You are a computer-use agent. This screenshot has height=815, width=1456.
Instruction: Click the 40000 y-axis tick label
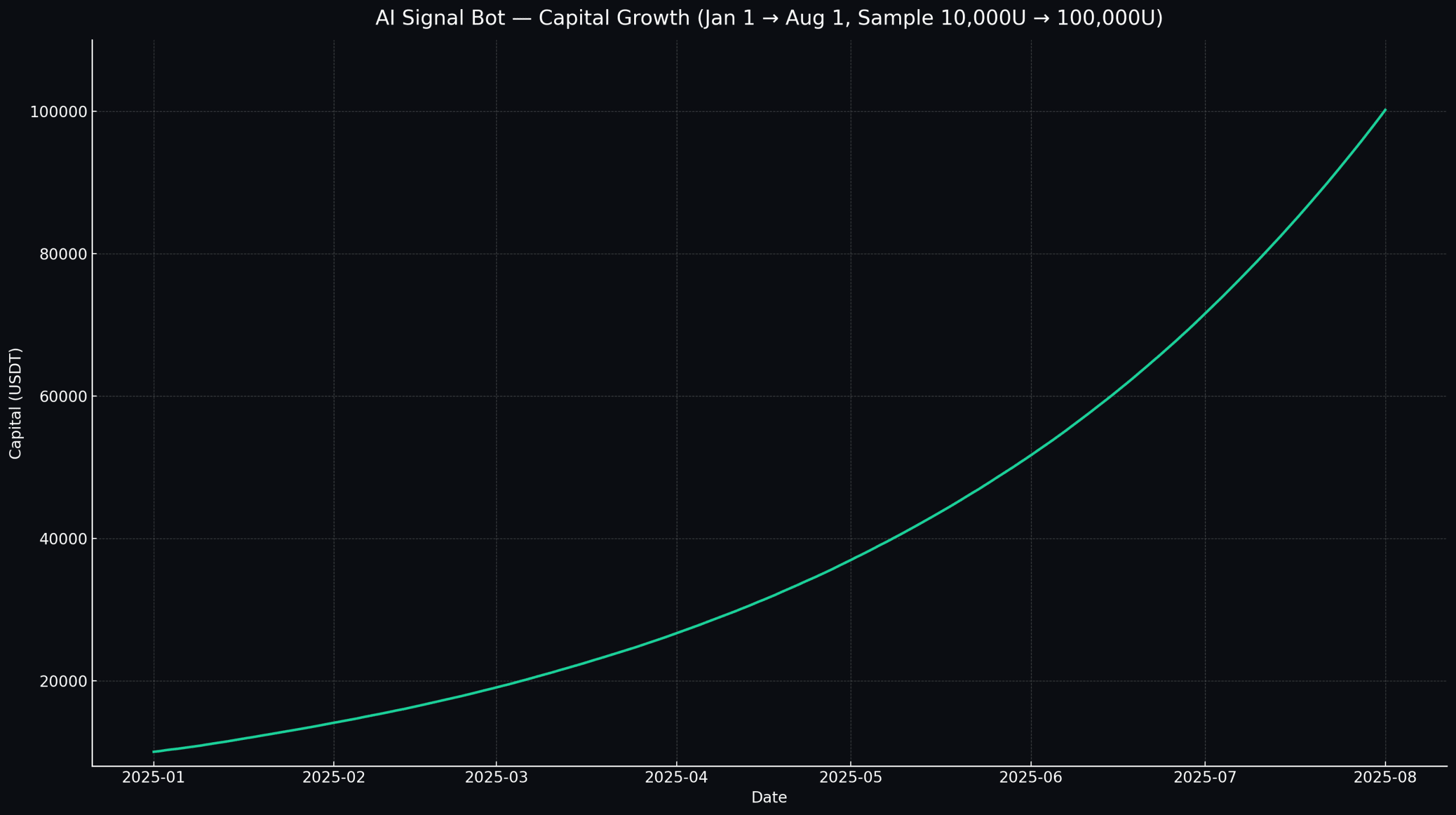(x=63, y=539)
